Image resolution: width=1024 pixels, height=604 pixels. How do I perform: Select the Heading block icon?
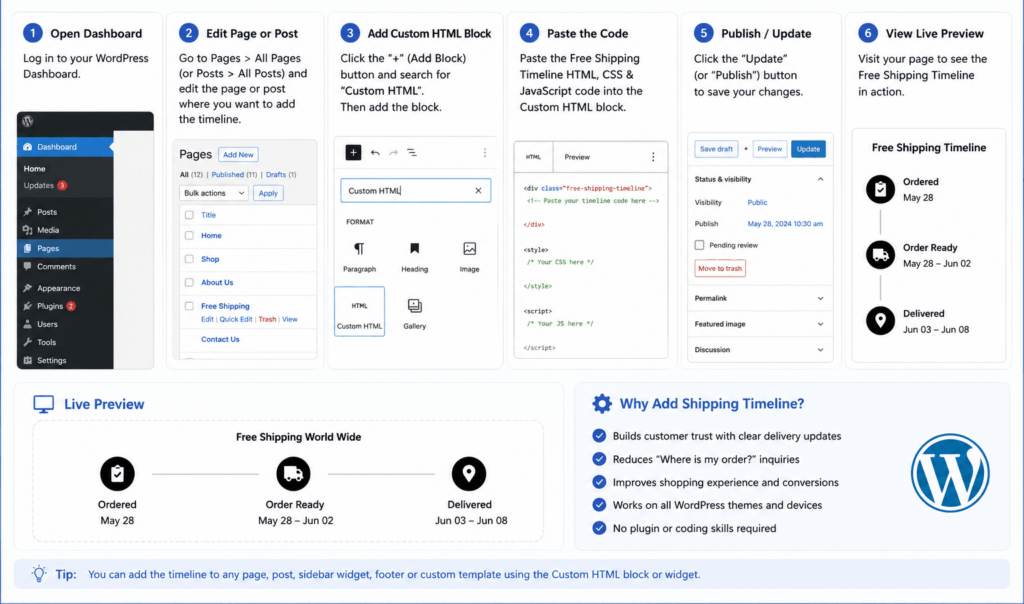[x=414, y=249]
